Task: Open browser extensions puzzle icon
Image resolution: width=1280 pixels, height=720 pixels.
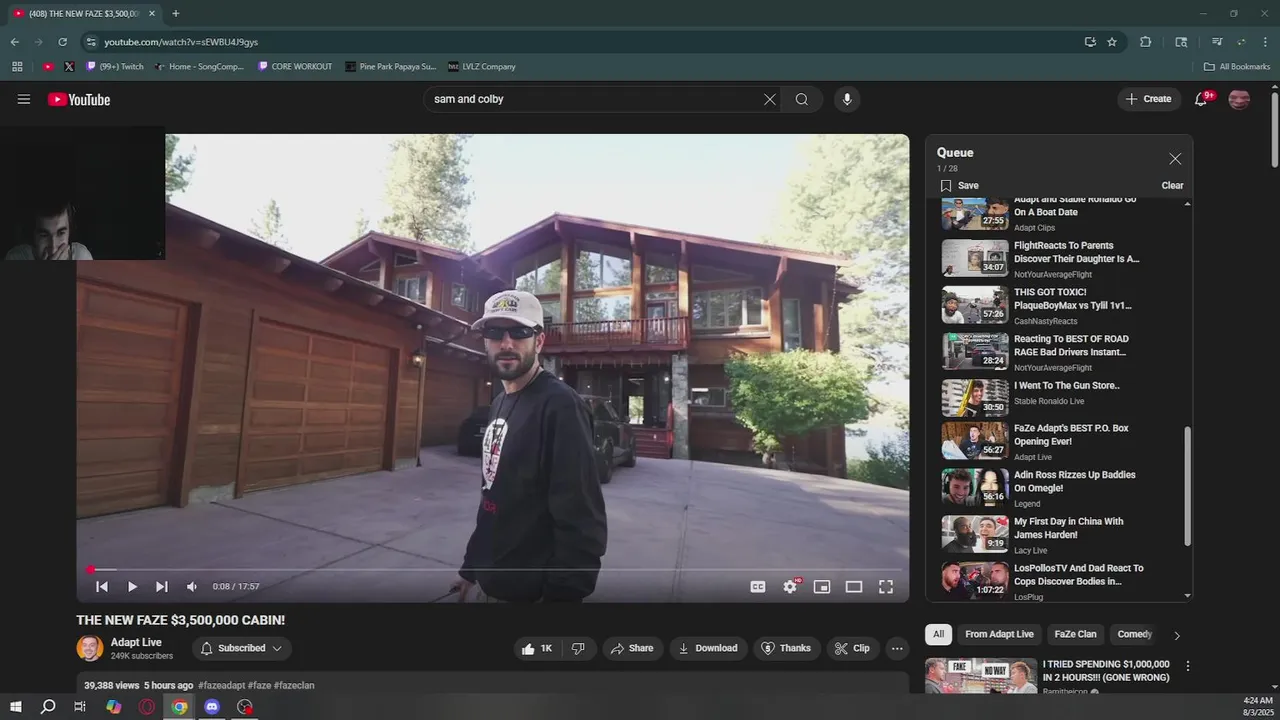Action: [1146, 42]
